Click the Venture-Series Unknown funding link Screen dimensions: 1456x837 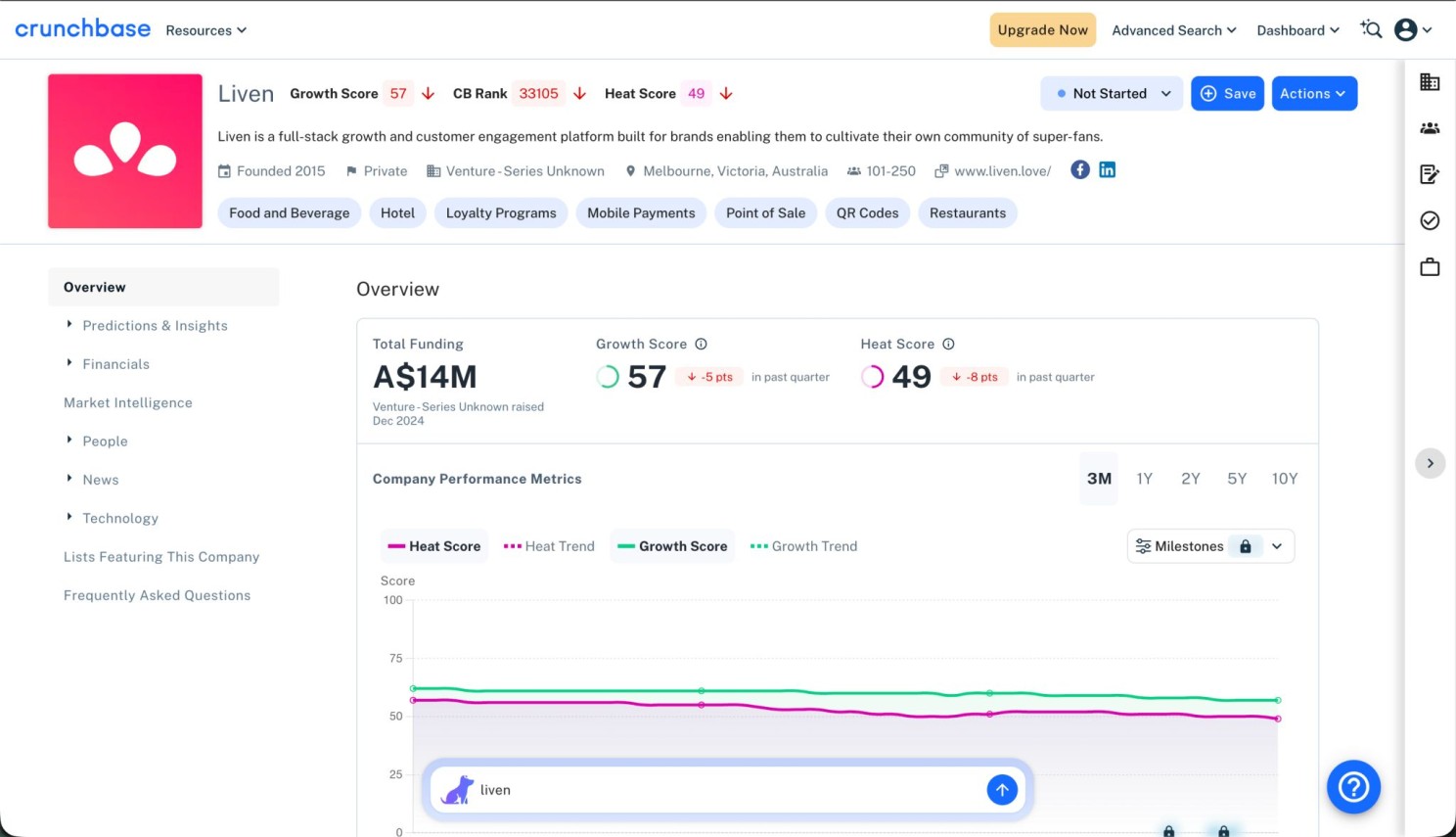[525, 171]
